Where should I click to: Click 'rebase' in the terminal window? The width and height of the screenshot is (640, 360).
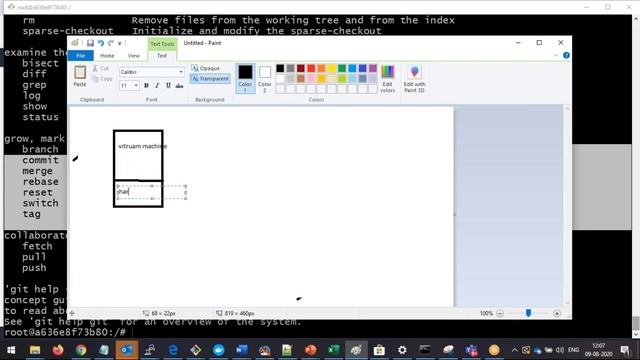click(x=40, y=181)
